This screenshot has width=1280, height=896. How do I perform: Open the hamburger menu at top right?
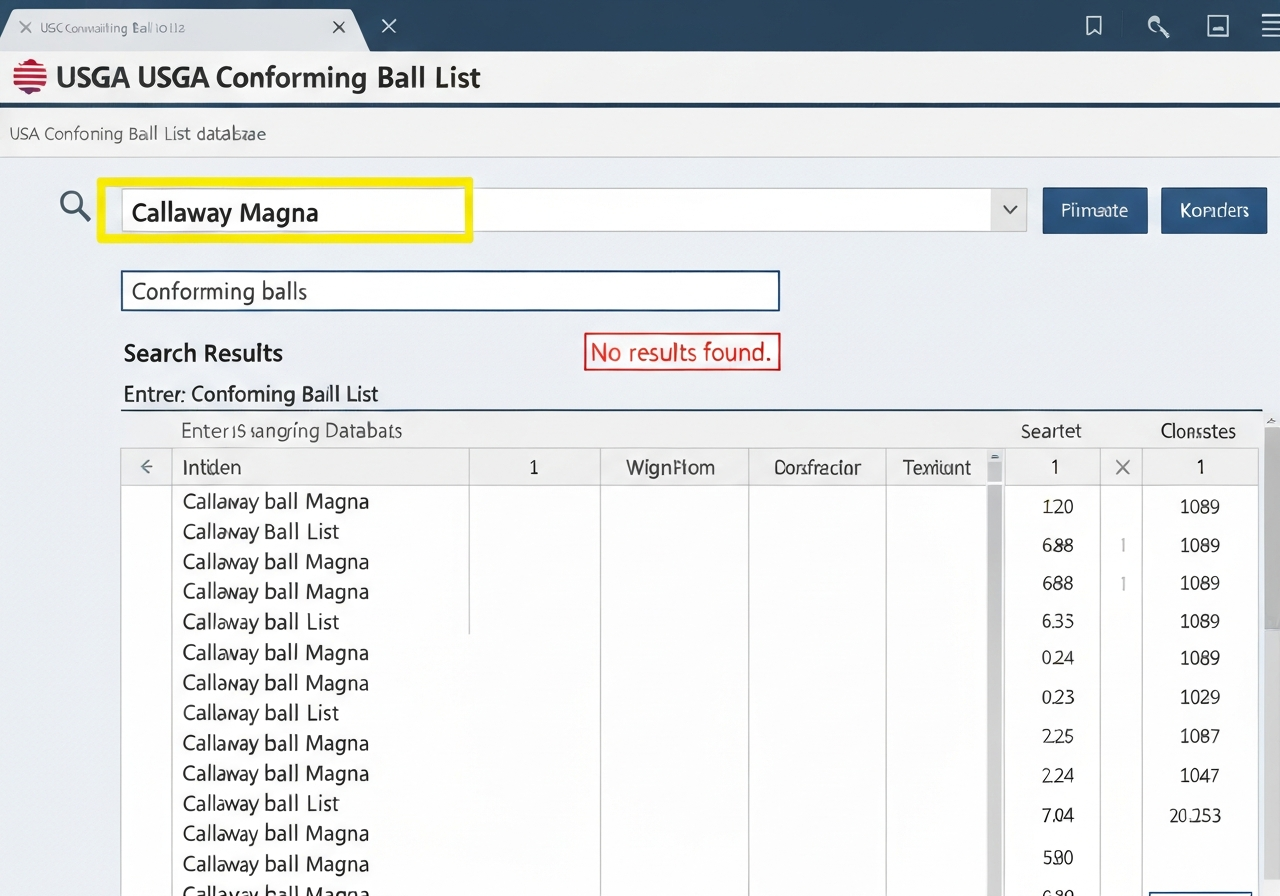pos(1271,27)
